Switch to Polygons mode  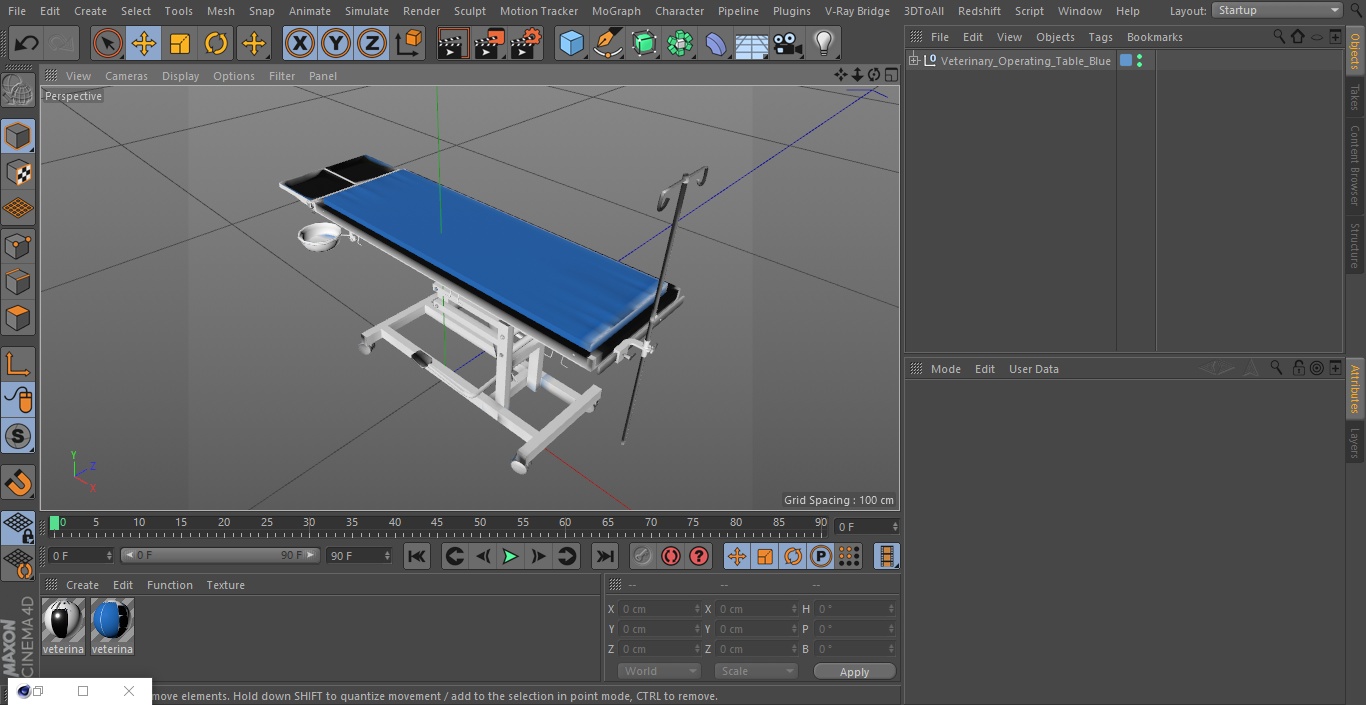18,318
